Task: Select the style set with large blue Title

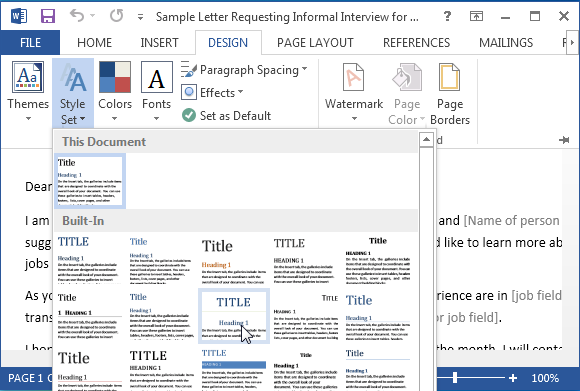Action: point(378,316)
